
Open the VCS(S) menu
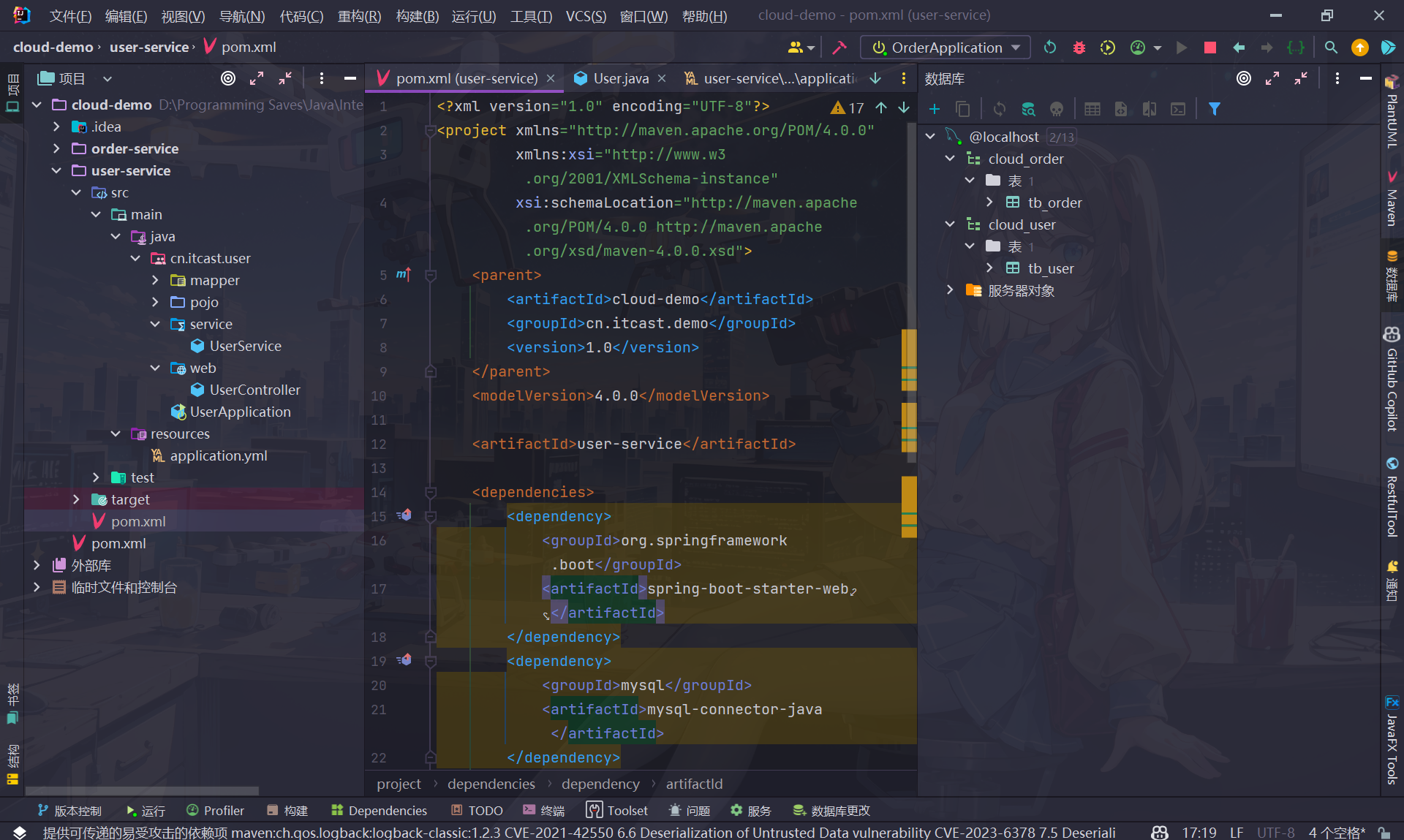[x=586, y=16]
